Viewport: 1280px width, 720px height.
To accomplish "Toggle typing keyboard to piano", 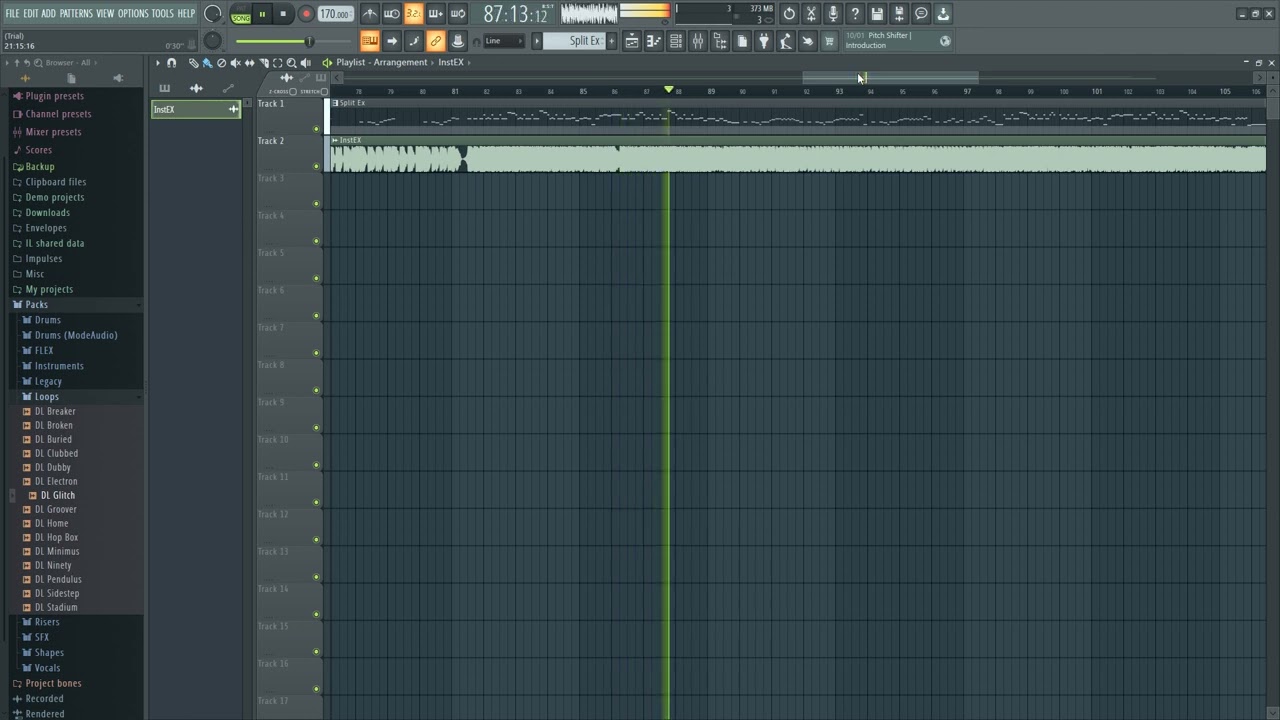I will coord(369,41).
